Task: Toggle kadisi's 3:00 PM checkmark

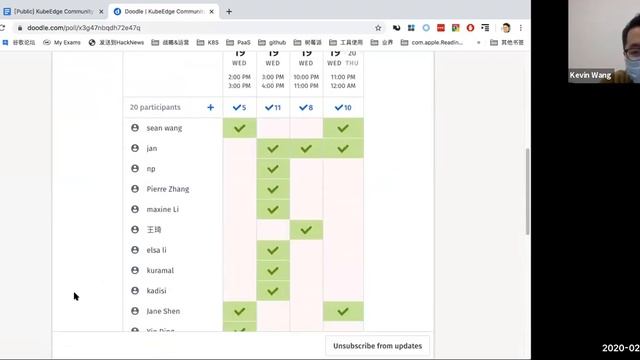Action: (273, 291)
